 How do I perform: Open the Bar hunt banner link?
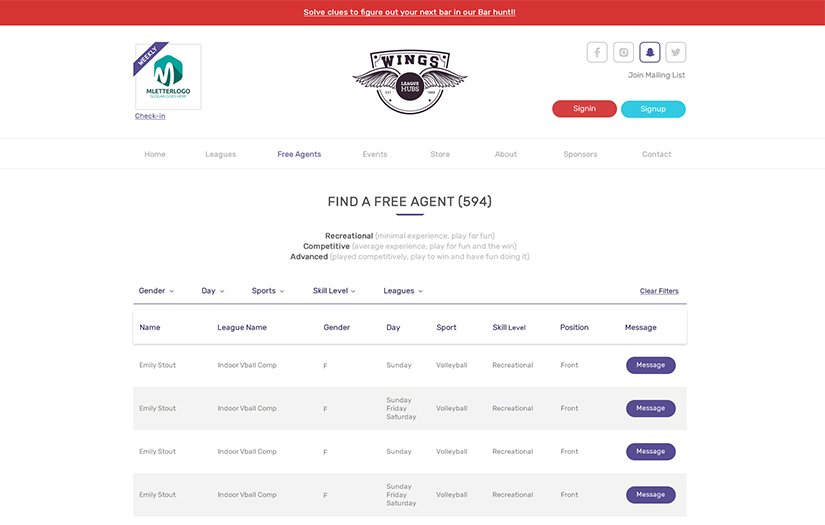[x=409, y=12]
